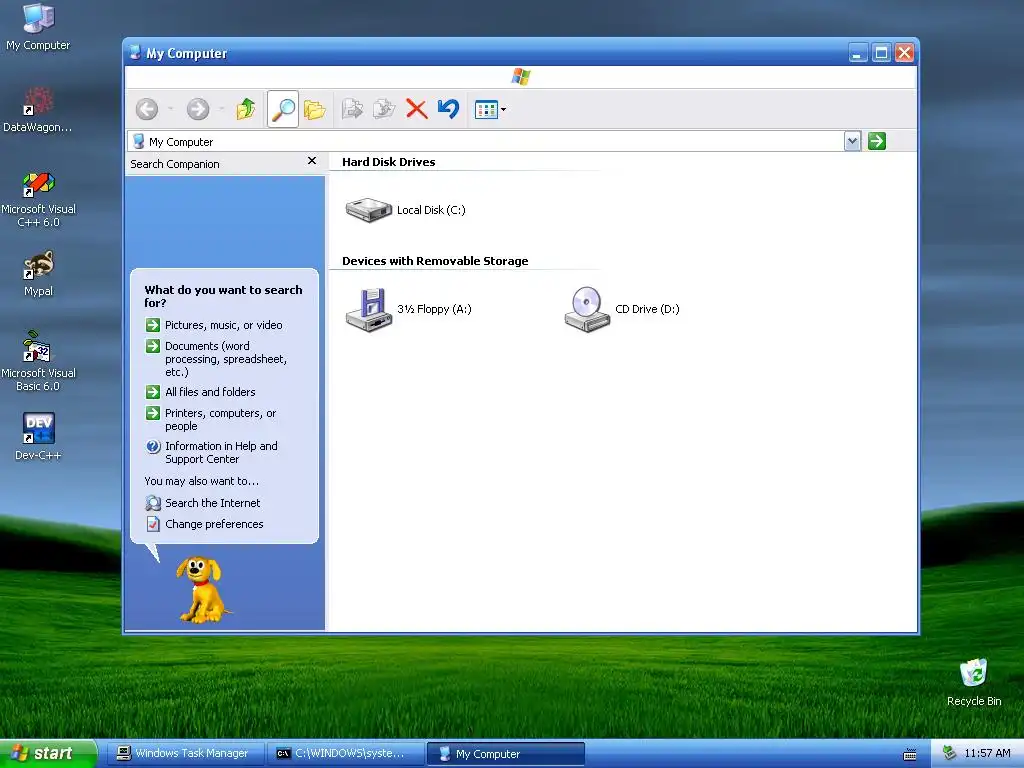1024x768 pixels.
Task: Switch to Windows Task Manager taskbar button
Action: pos(185,754)
